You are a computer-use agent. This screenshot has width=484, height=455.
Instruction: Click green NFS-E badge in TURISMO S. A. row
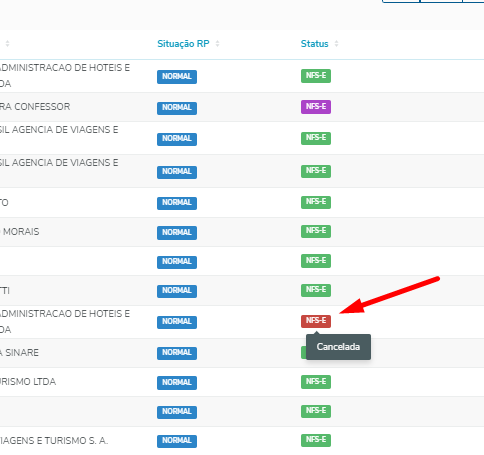316,440
